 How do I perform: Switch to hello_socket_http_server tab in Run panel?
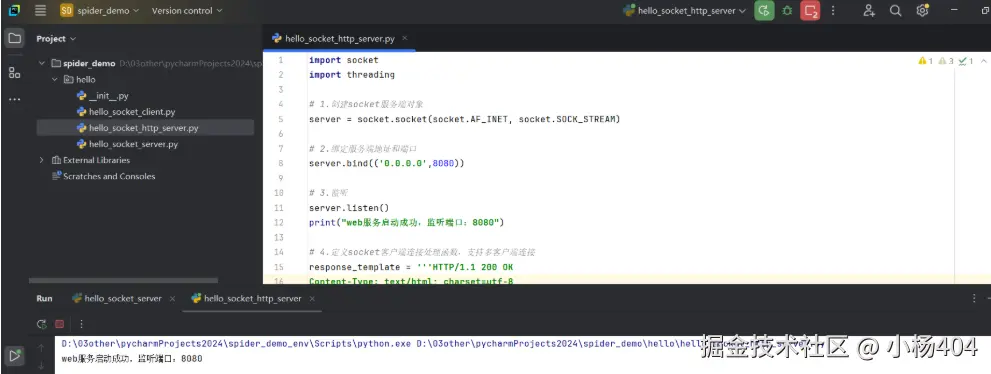click(x=246, y=298)
